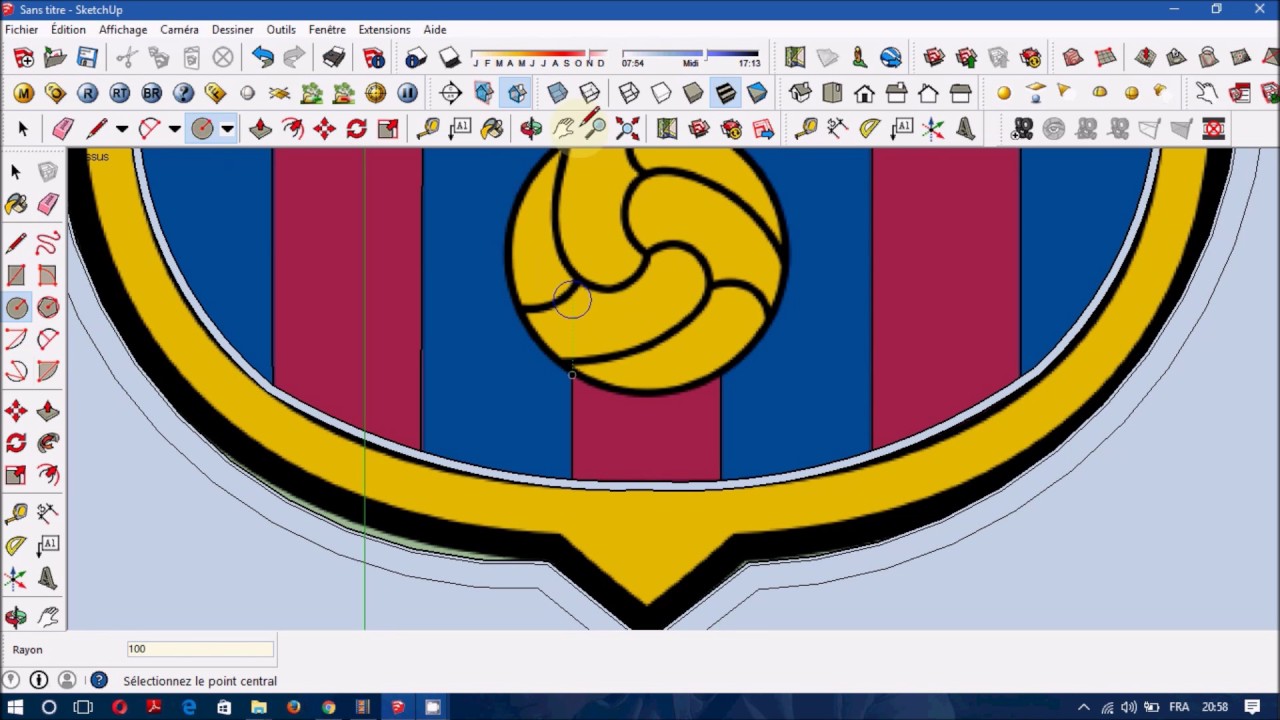Viewport: 1280px width, 720px height.
Task: Select the Scale tool in top toolbar
Action: tap(388, 128)
